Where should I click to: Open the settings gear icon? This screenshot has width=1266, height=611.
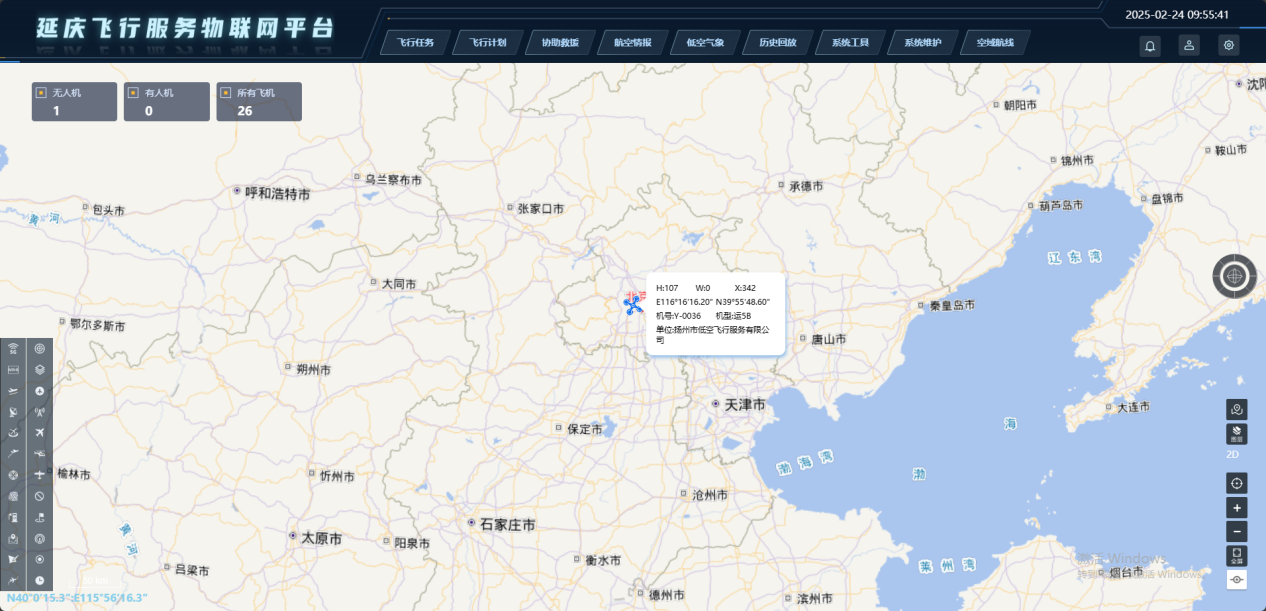click(1228, 45)
